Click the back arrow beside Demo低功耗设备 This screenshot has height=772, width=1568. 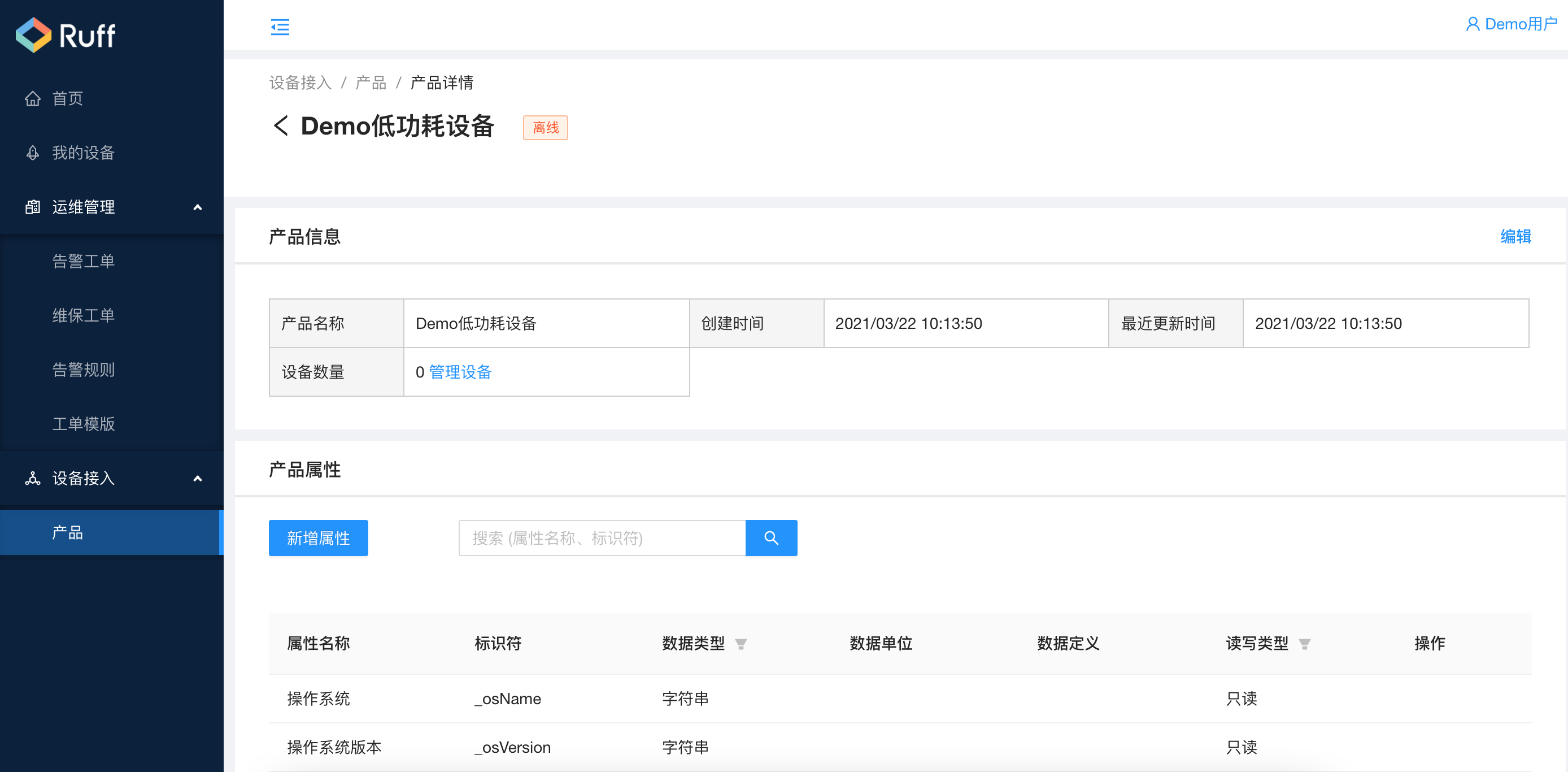click(280, 126)
